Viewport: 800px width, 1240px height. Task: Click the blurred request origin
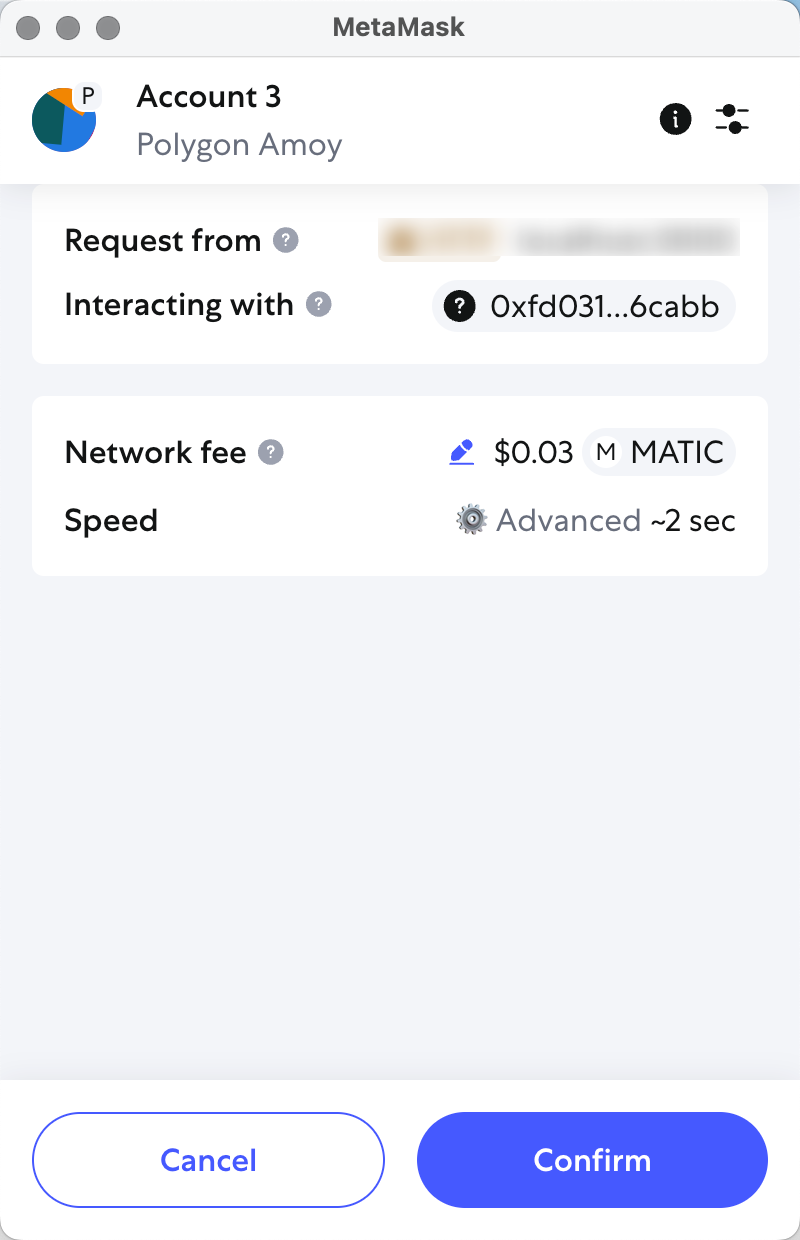click(x=558, y=241)
